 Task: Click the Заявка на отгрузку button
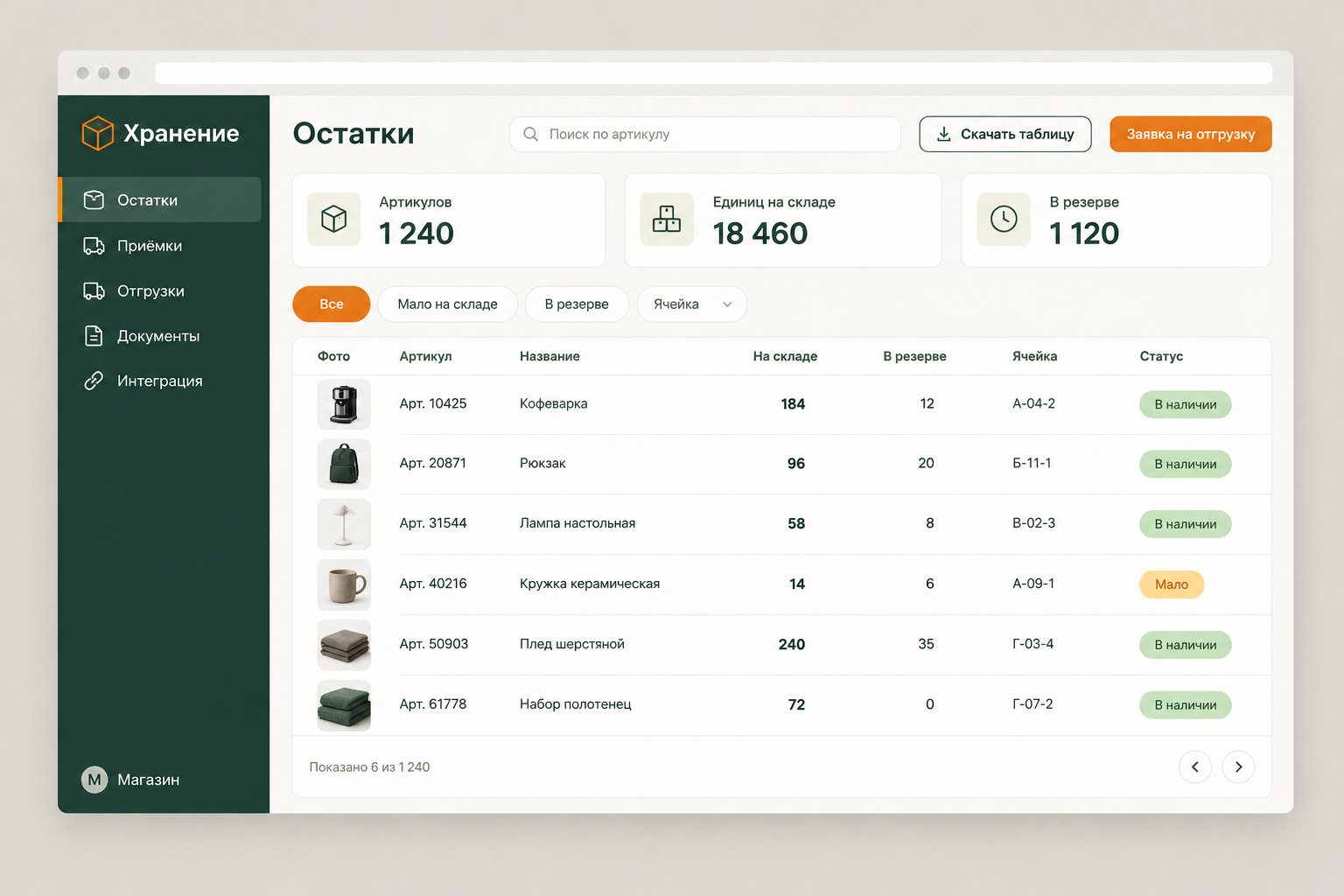click(x=1191, y=134)
